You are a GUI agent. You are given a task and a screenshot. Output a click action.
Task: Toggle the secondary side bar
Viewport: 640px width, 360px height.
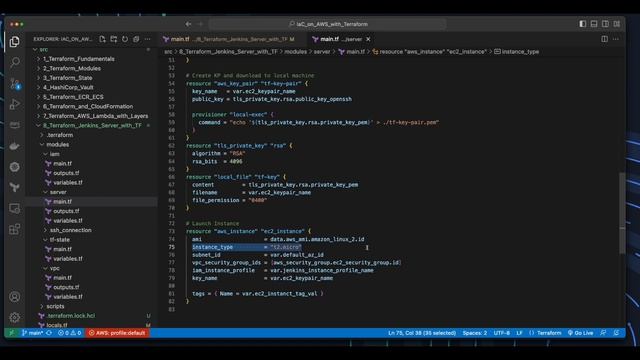tap(605, 24)
